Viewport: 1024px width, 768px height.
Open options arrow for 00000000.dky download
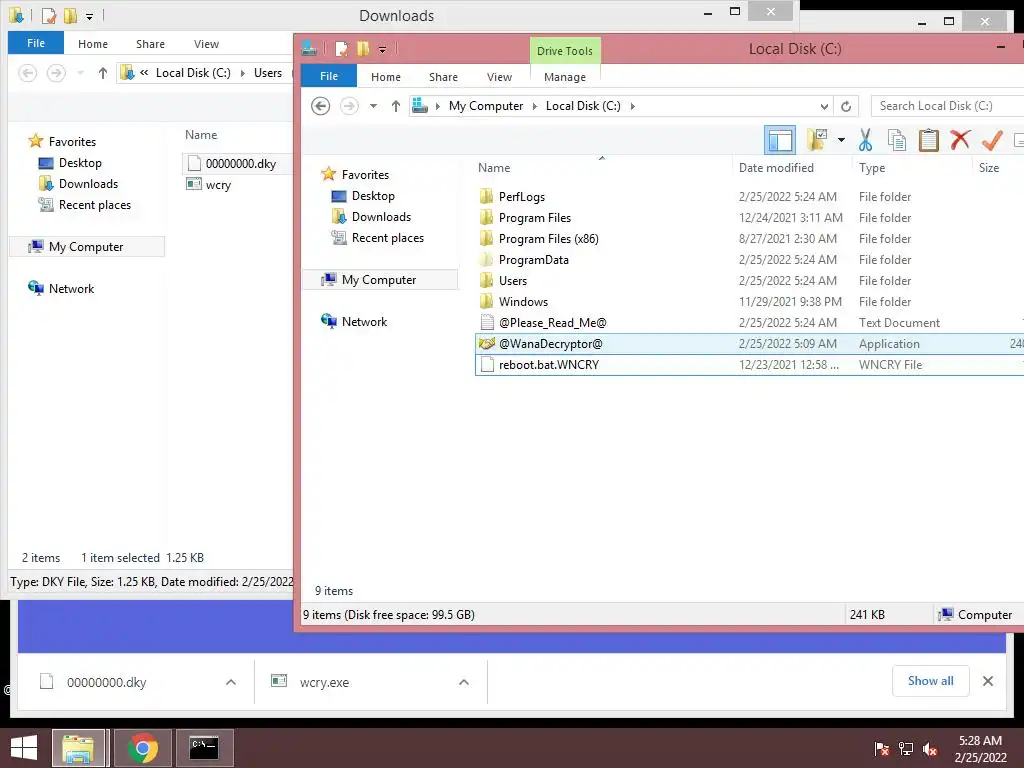click(231, 682)
